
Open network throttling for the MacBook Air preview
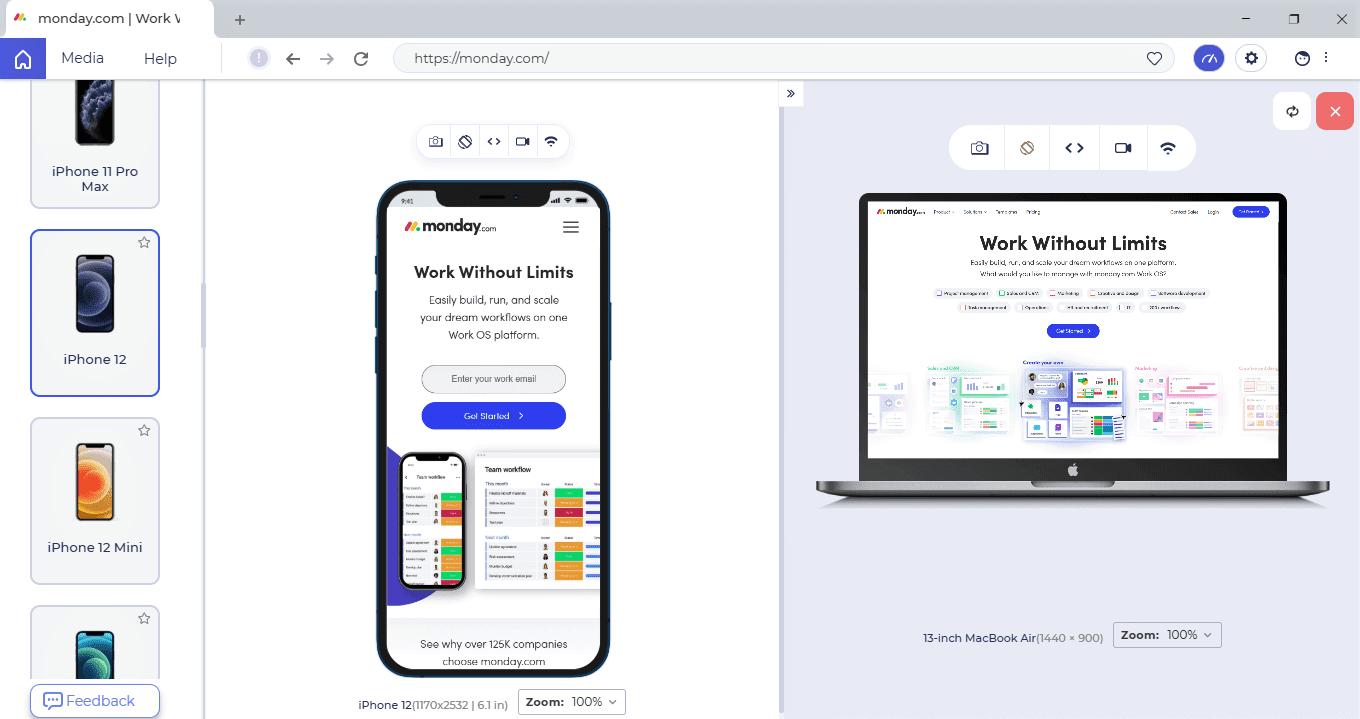[1169, 147]
